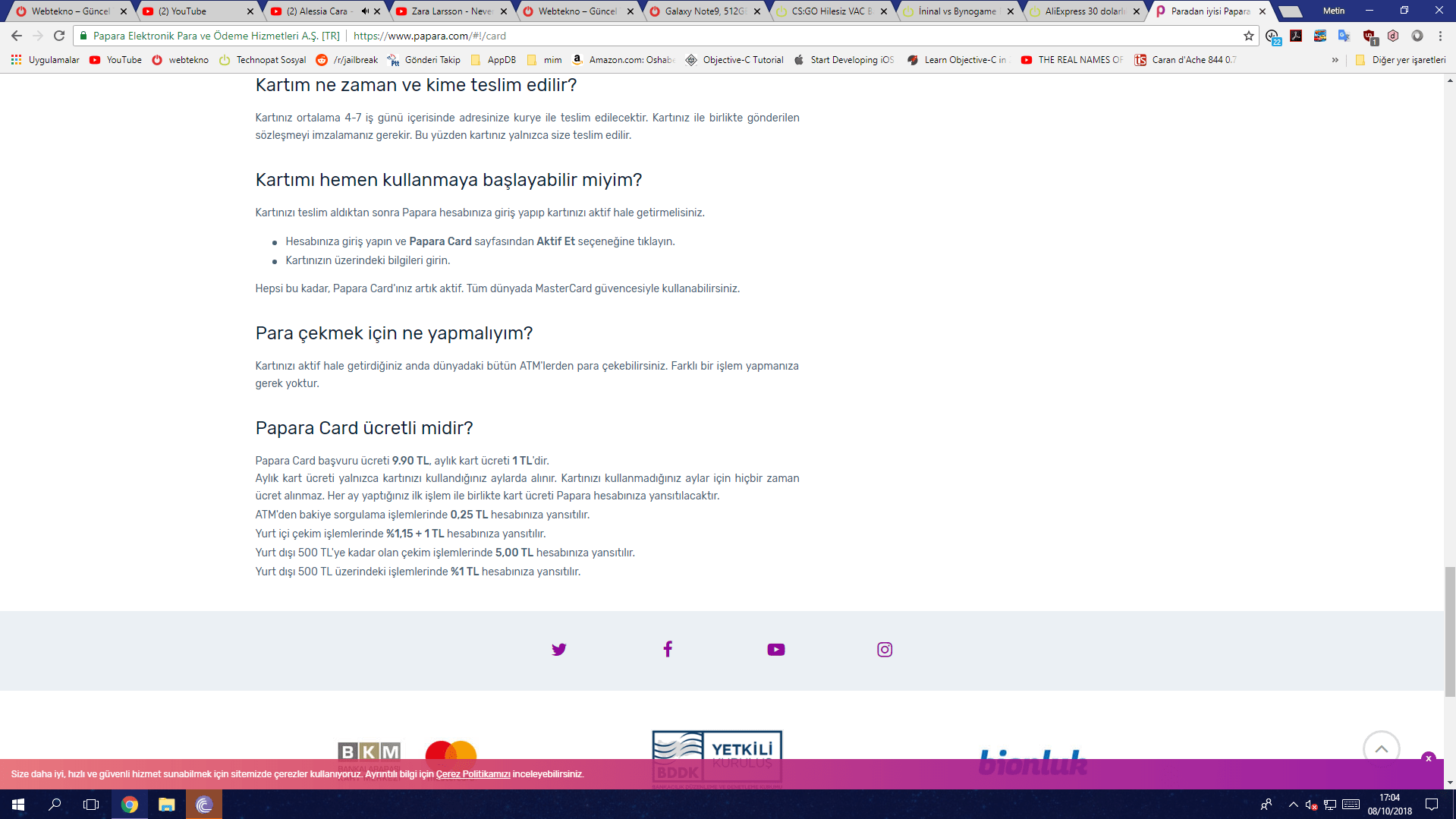Open the YouTube social link icon
The image size is (1456, 819).
point(776,650)
